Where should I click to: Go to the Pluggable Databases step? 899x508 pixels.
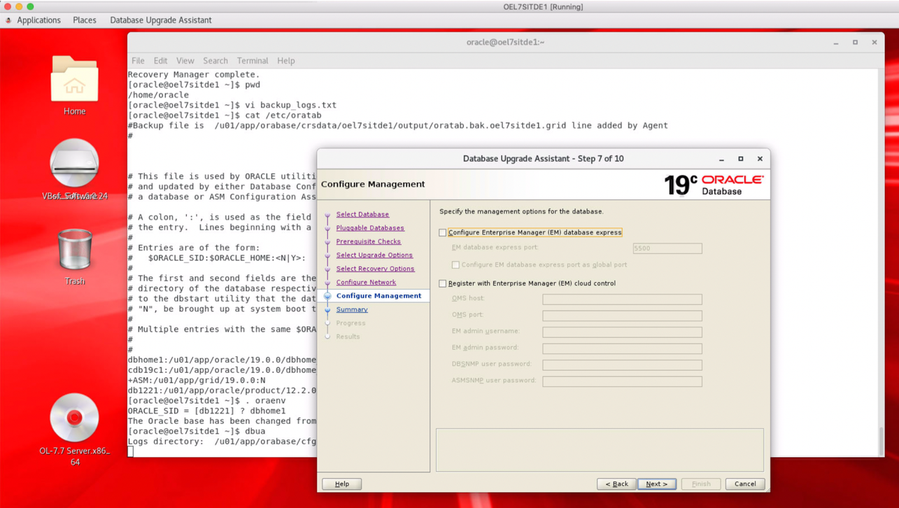coord(370,228)
